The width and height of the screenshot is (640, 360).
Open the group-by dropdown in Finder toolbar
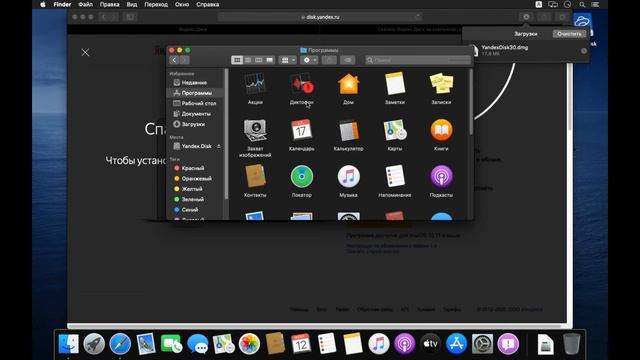point(288,60)
